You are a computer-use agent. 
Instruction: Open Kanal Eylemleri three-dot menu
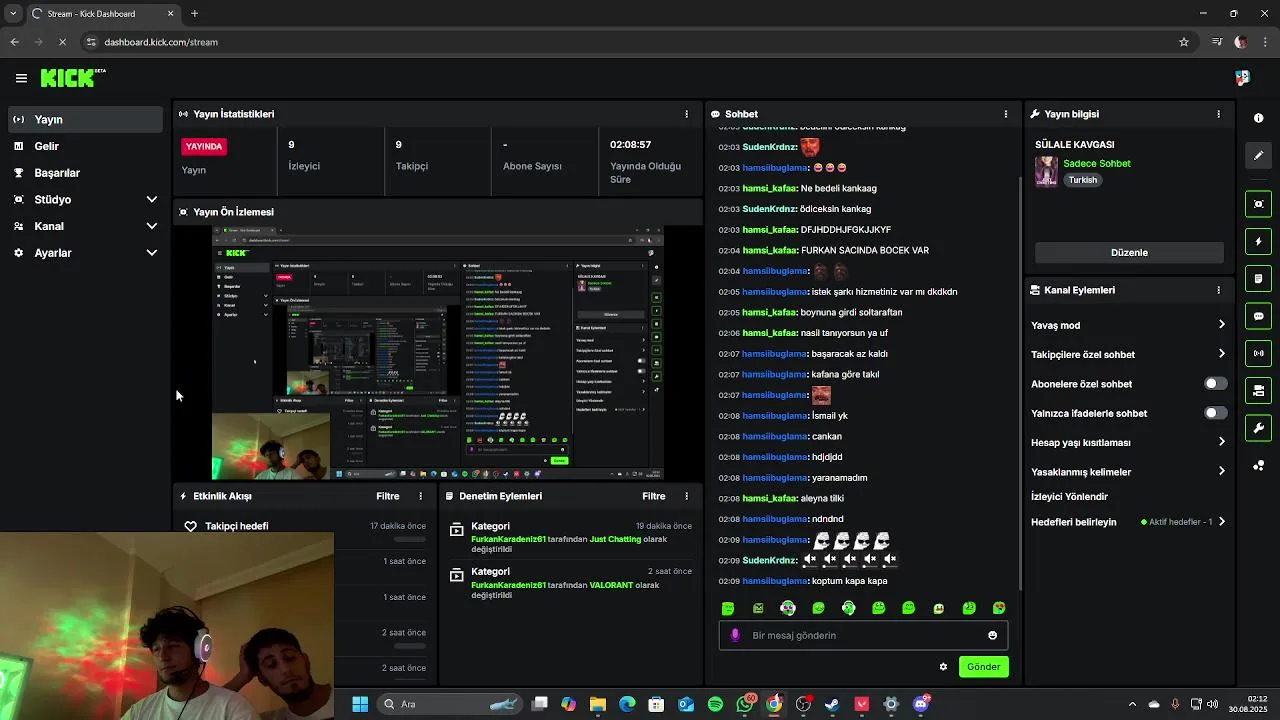pos(1218,290)
